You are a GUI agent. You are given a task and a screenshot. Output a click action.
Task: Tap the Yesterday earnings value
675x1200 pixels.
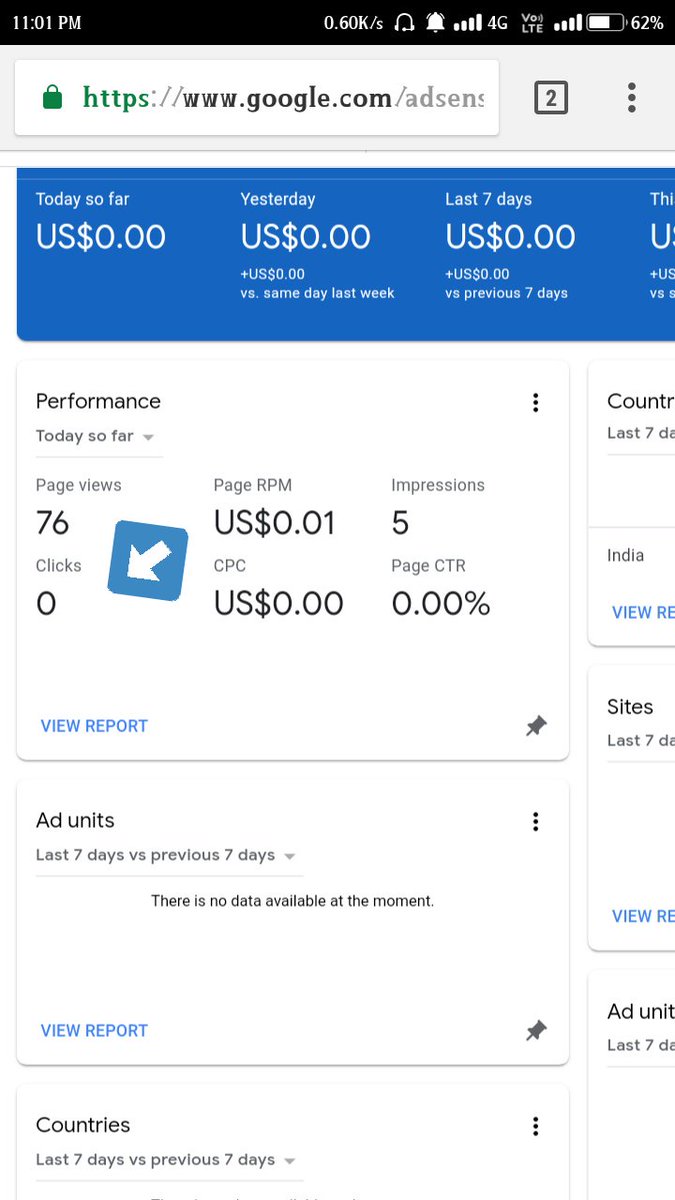pos(305,237)
